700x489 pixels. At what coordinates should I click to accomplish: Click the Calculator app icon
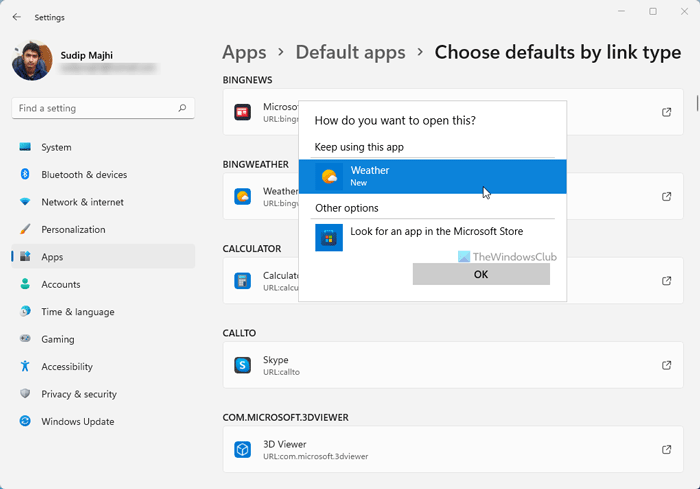[242, 281]
